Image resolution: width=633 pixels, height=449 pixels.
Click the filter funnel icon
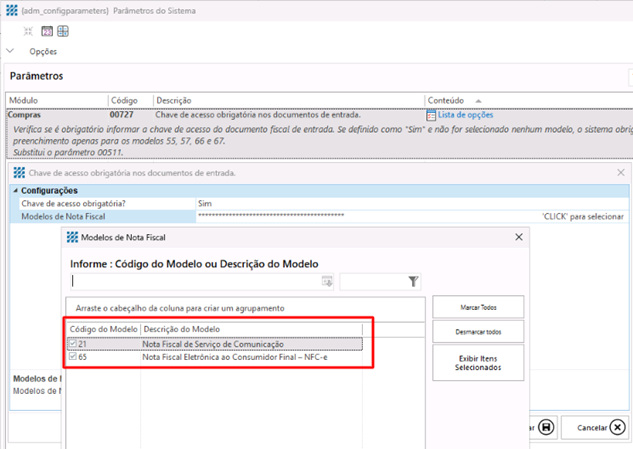point(413,282)
